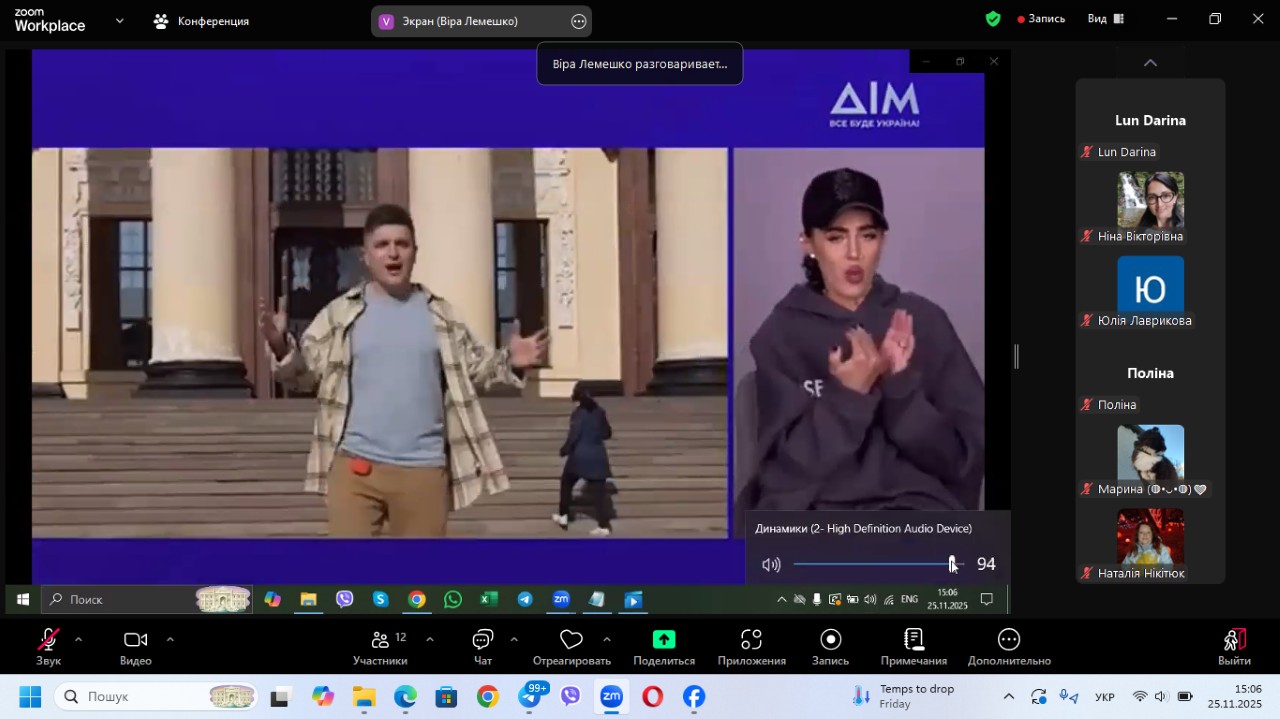This screenshot has width=1280, height=719.
Task: Click the Отреагировать reactions heart icon
Action: click(571, 640)
